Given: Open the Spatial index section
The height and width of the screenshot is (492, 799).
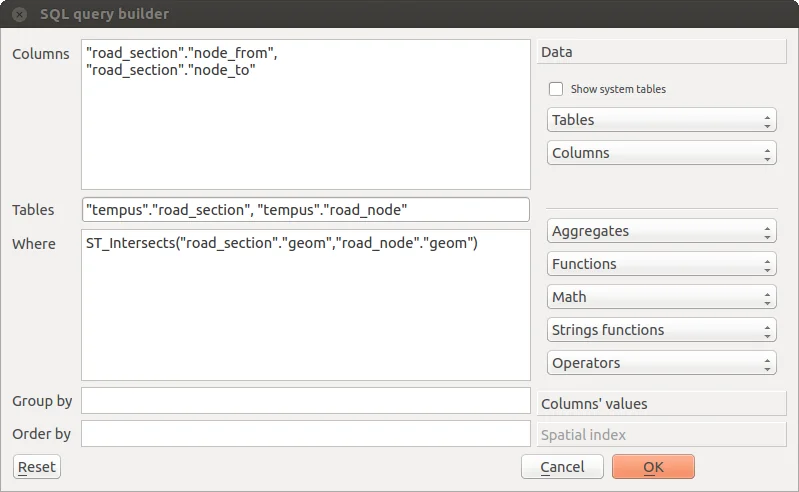Looking at the screenshot, I should click(661, 435).
